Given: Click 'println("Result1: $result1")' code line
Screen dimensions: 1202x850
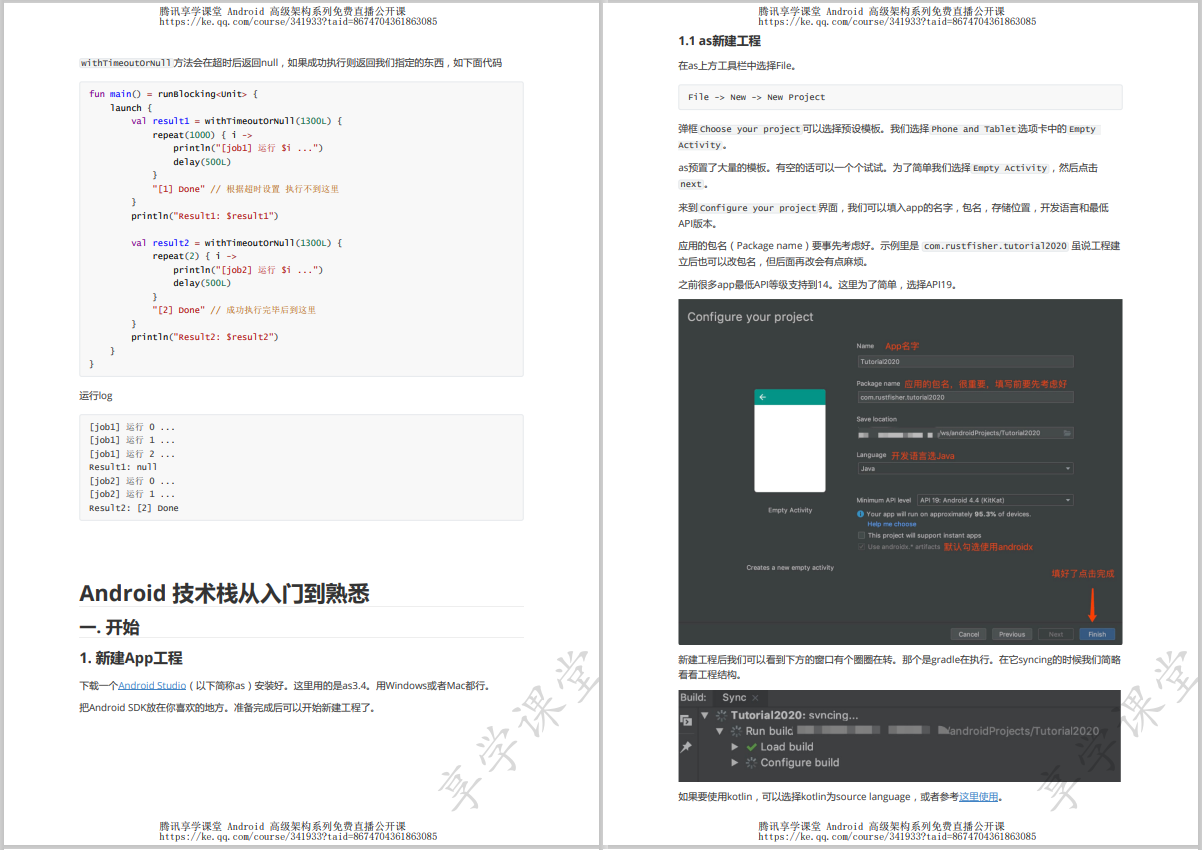Looking at the screenshot, I should pyautogui.click(x=205, y=216).
